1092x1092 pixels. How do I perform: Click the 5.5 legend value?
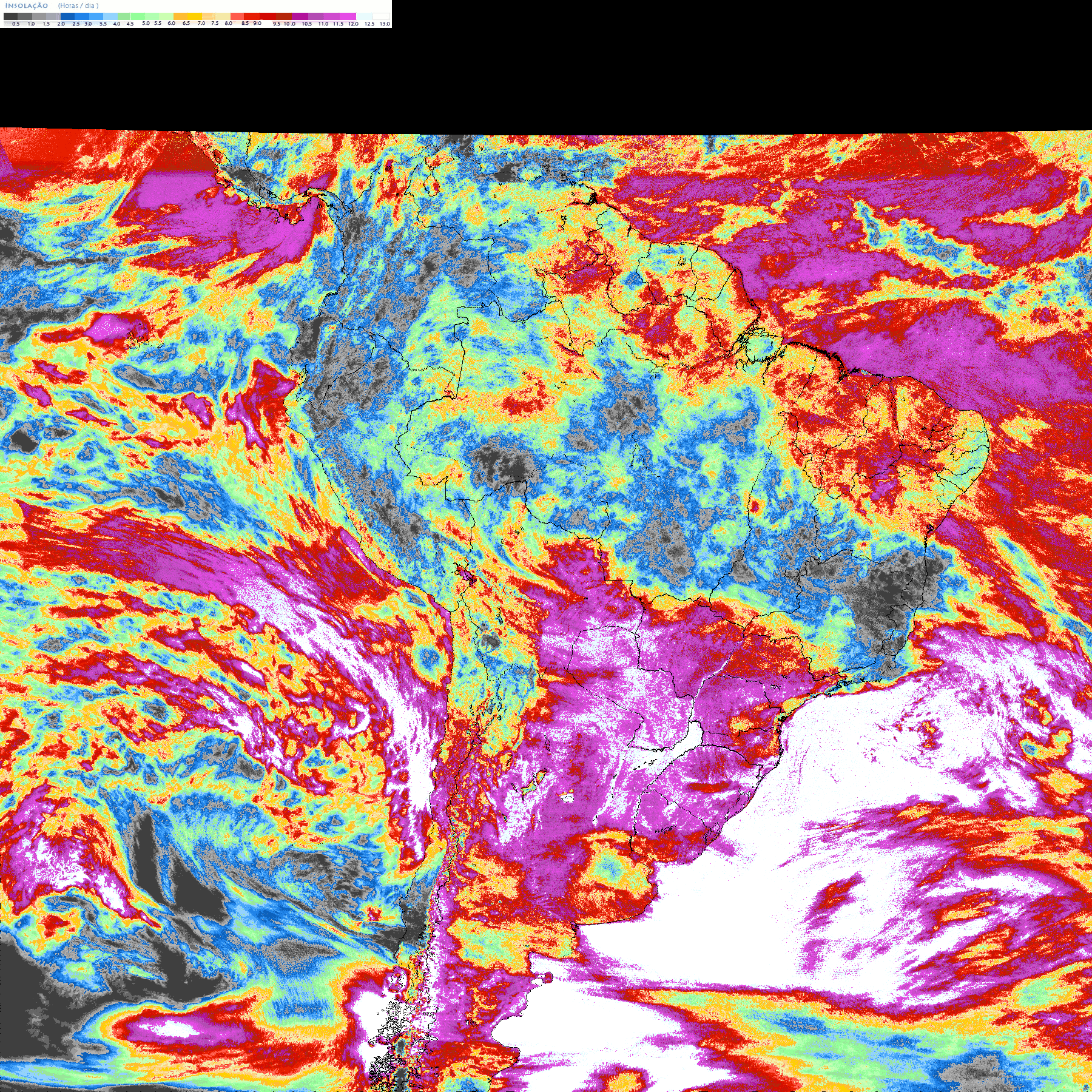click(158, 23)
